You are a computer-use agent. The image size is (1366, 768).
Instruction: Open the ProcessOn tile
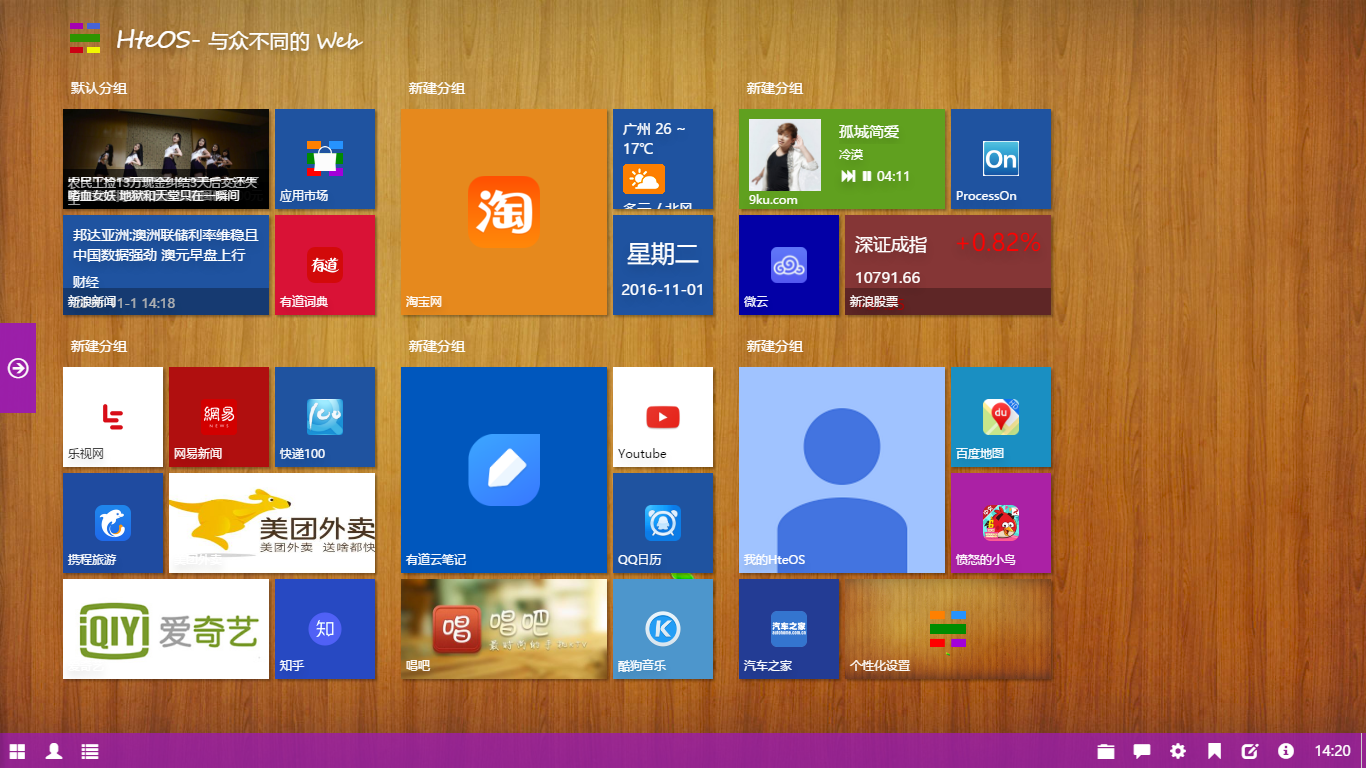click(1001, 159)
